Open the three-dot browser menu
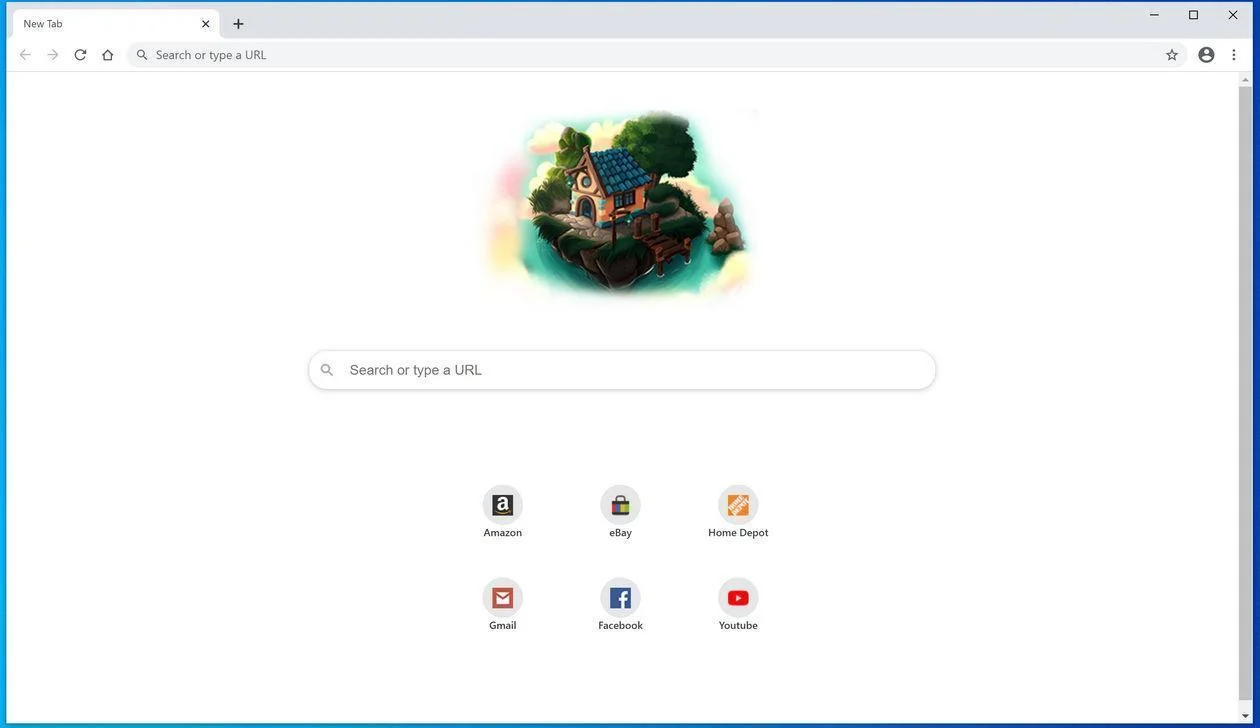 (1234, 55)
